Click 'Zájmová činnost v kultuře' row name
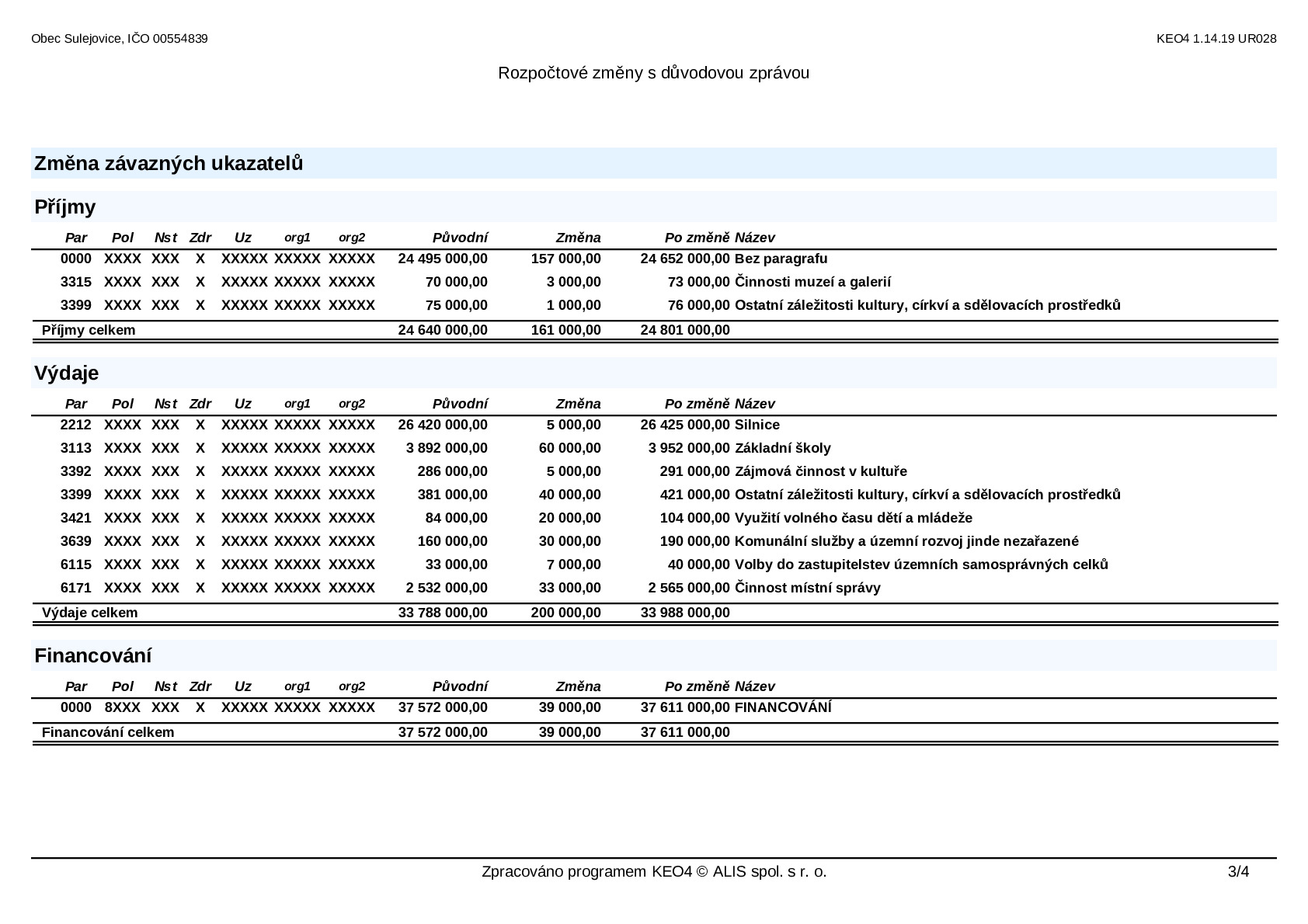This screenshot has height=924, width=1308. point(821,471)
